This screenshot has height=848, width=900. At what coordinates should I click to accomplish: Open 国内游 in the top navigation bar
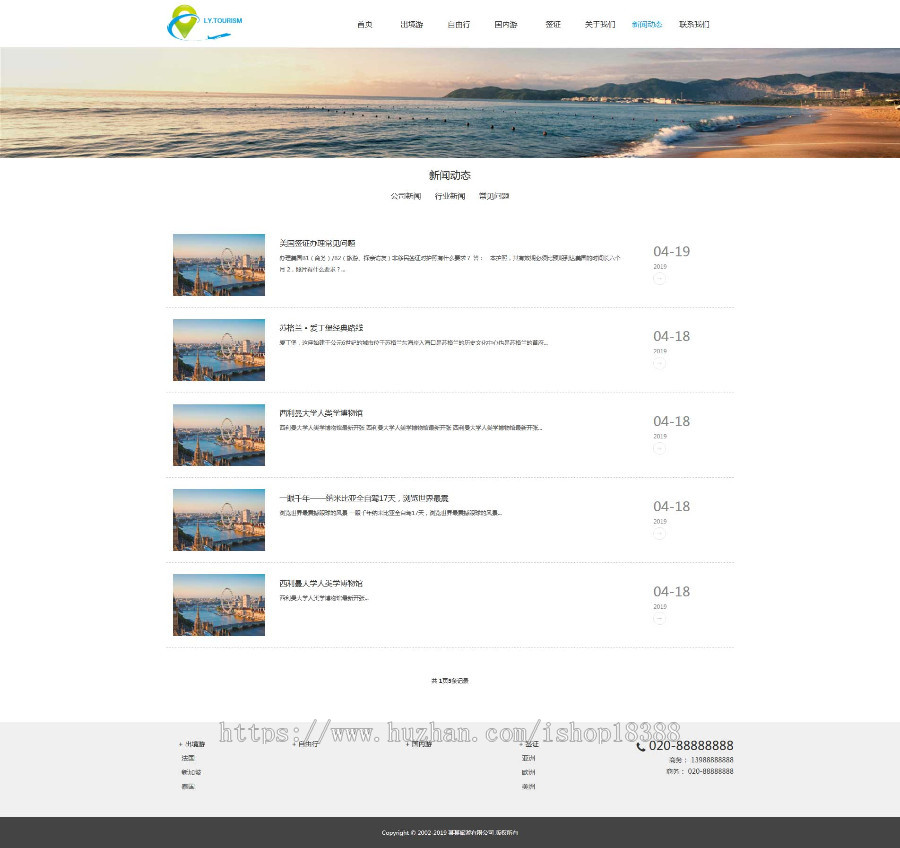pos(506,25)
